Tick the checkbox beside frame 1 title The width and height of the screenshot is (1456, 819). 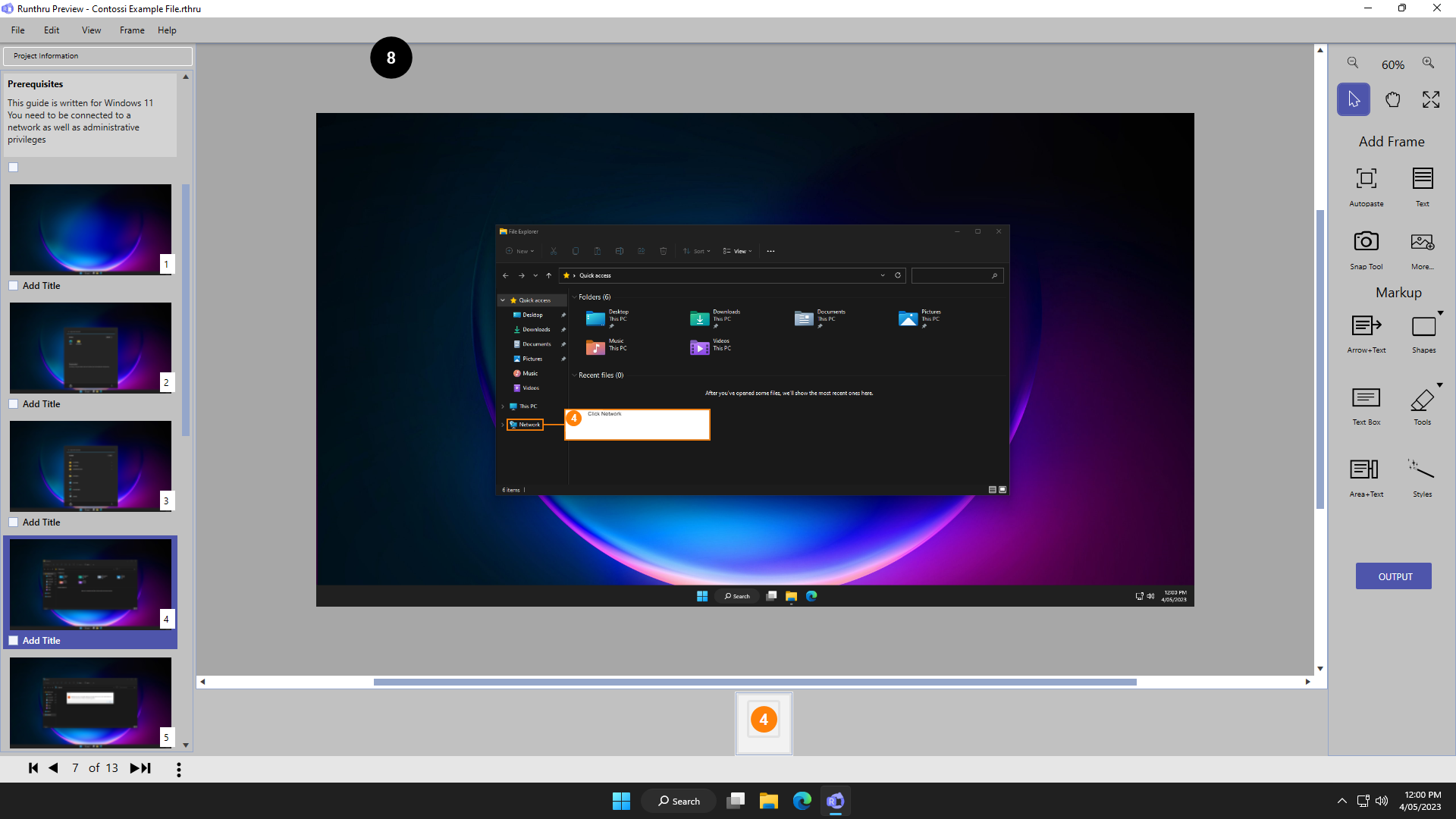(x=14, y=286)
